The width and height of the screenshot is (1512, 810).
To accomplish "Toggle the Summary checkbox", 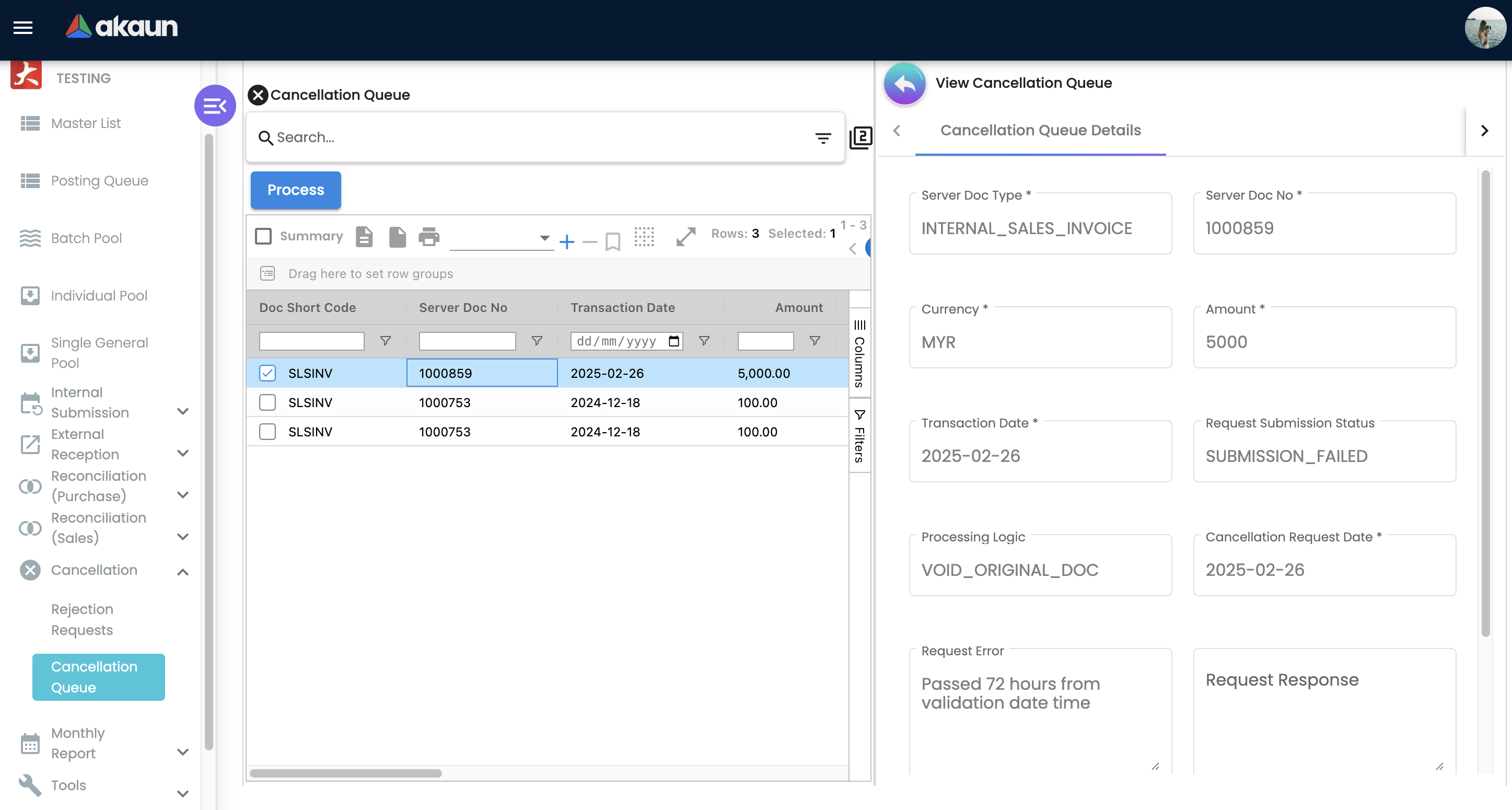I will coord(263,236).
